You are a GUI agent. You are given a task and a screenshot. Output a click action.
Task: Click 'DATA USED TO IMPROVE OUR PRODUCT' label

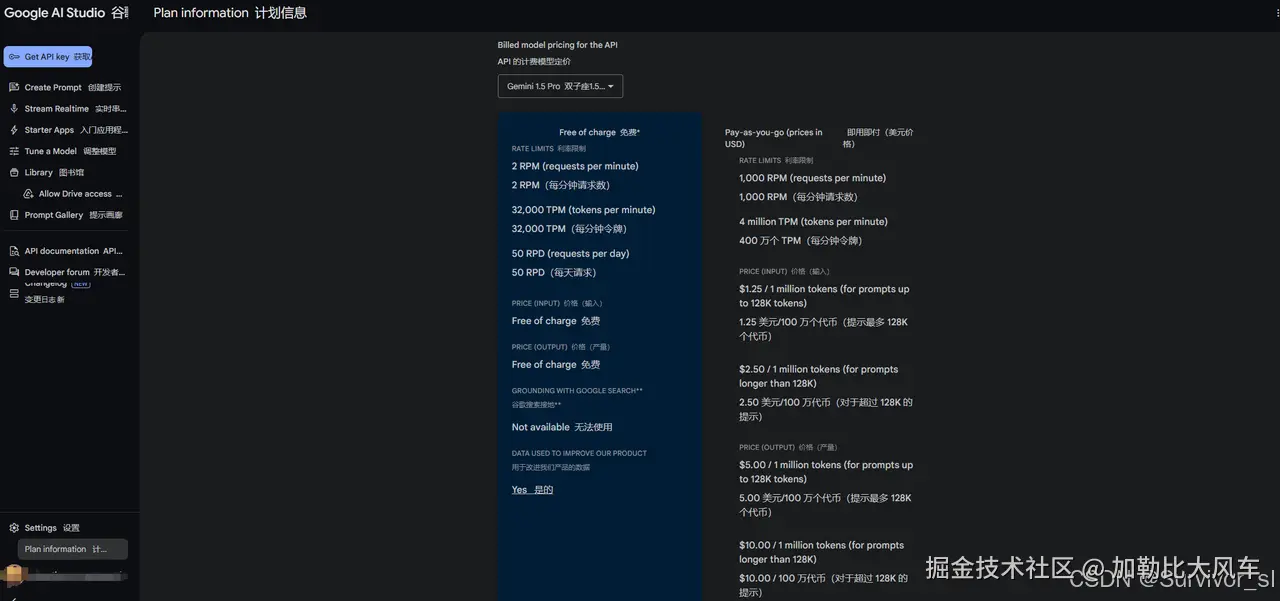coord(579,454)
